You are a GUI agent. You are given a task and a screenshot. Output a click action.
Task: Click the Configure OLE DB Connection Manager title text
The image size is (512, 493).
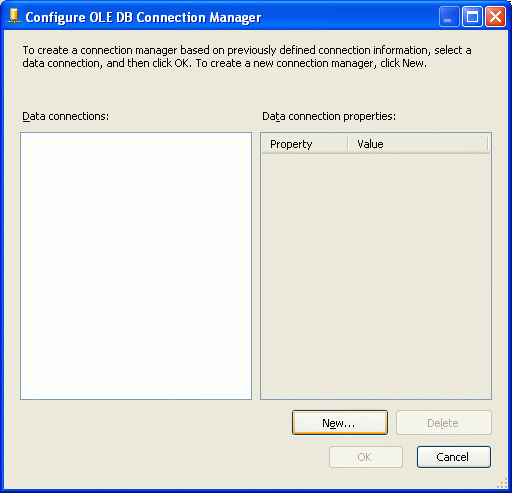tap(143, 18)
